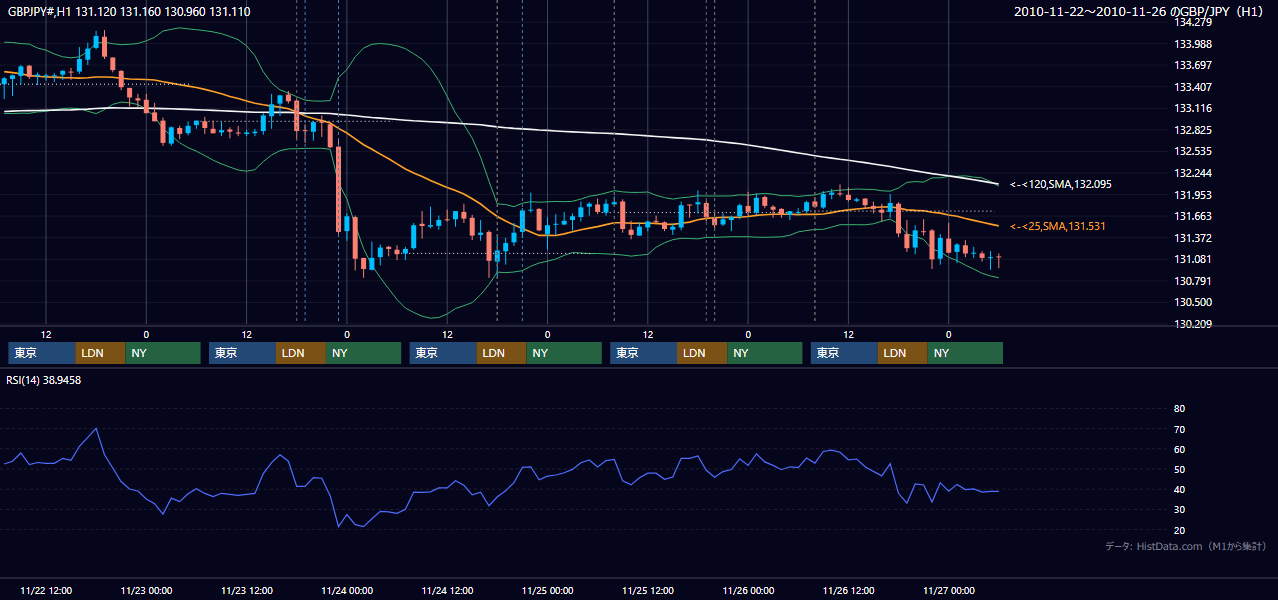The height and width of the screenshot is (600, 1278).
Task: Click price axis label 133.988
Action: click(x=1192, y=44)
